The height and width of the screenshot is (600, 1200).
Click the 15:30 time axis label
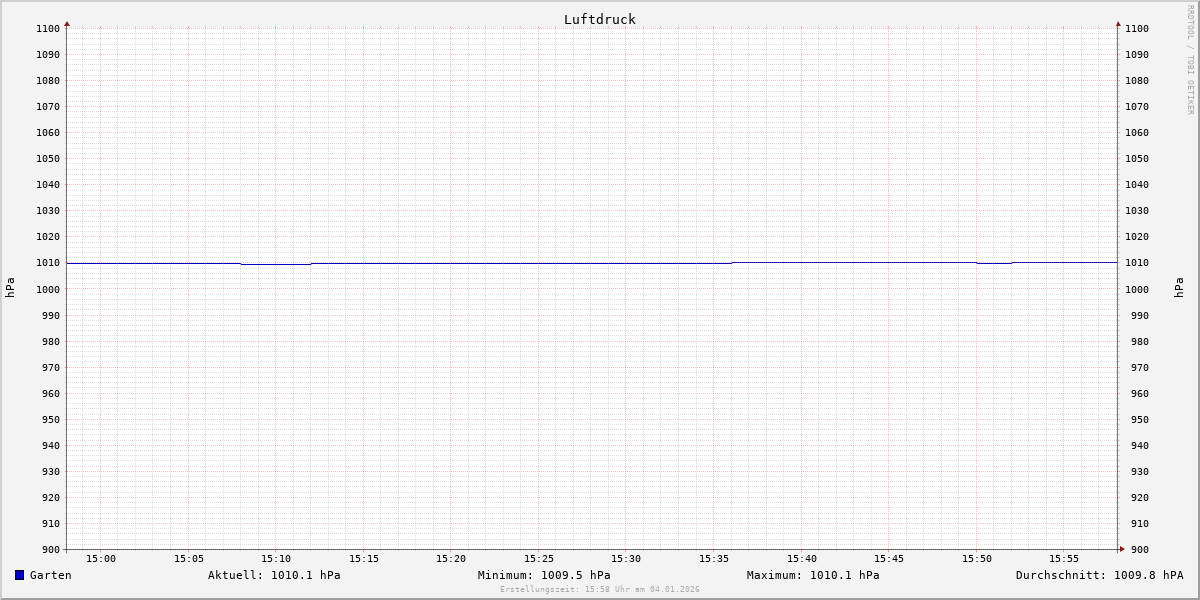click(x=626, y=559)
